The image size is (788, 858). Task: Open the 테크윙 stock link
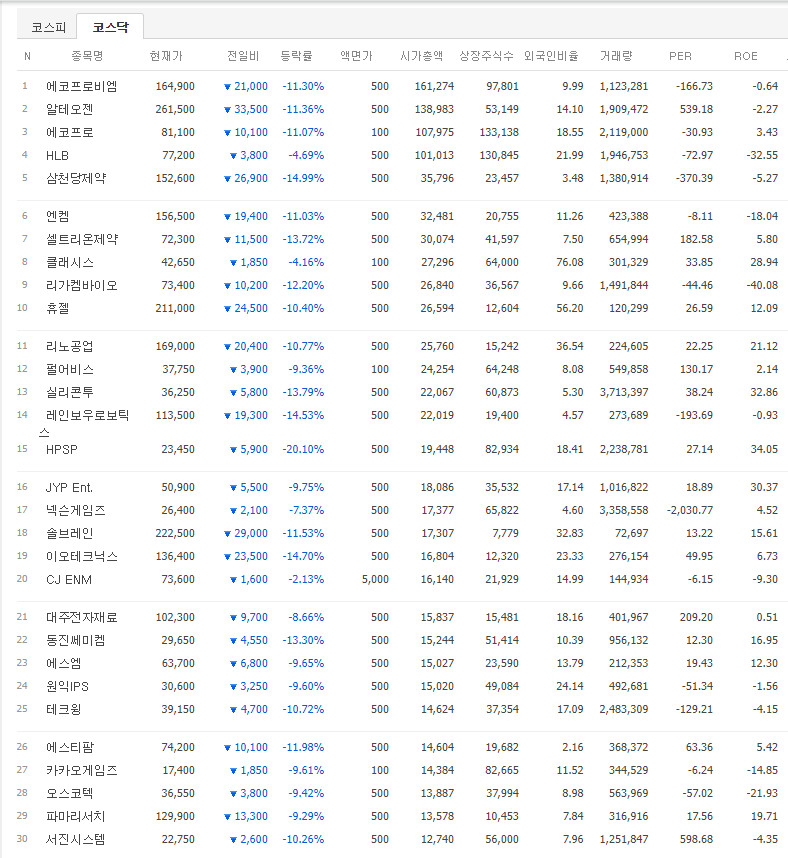[63, 710]
